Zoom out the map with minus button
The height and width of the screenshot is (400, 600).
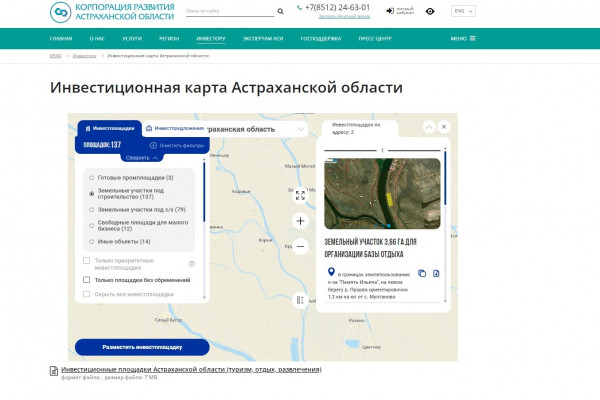pos(300,246)
